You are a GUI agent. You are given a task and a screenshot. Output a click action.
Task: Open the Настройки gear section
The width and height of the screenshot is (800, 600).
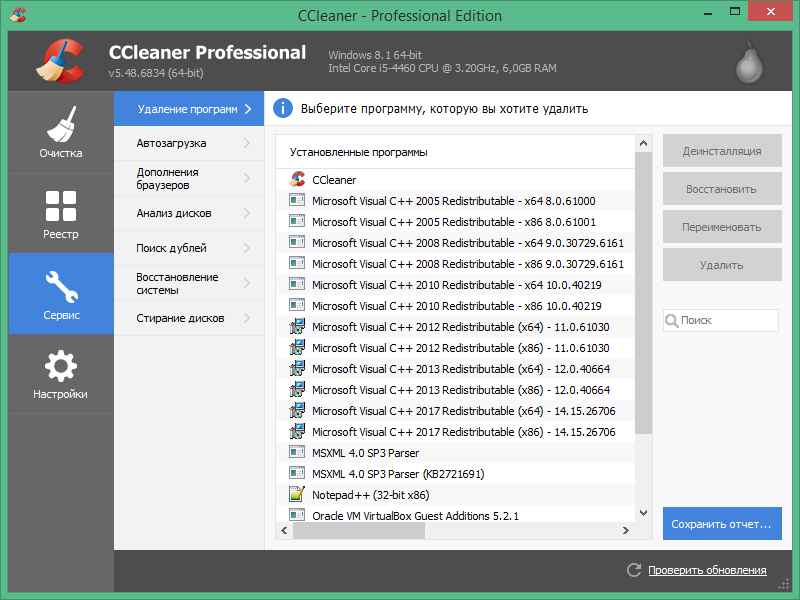tap(61, 373)
